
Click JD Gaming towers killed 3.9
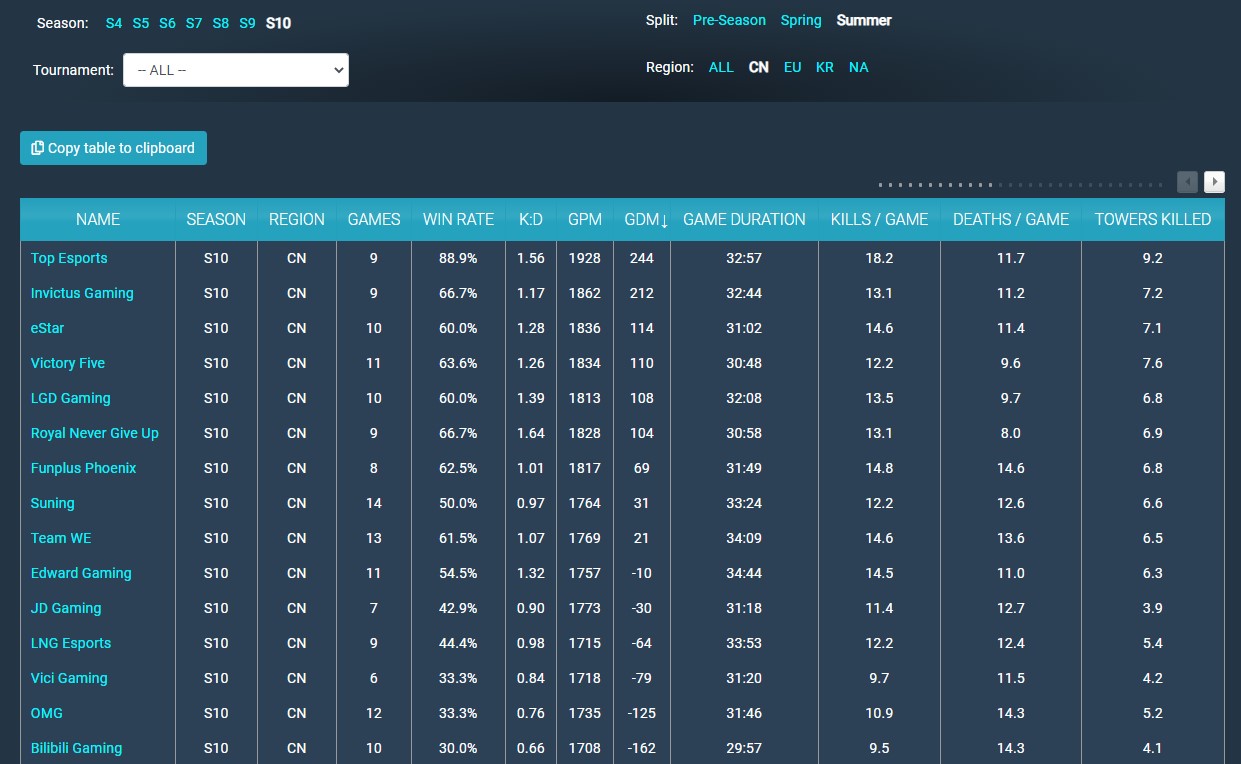tap(1153, 608)
